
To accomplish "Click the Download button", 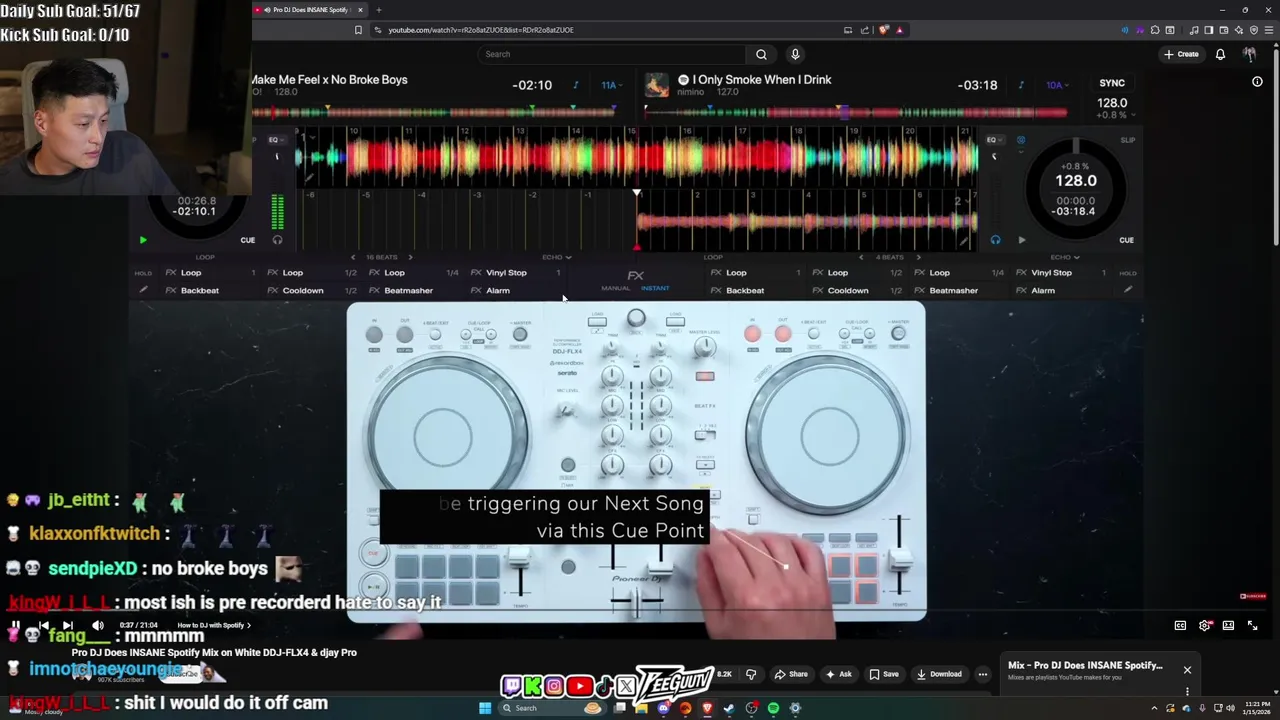I will click(939, 674).
